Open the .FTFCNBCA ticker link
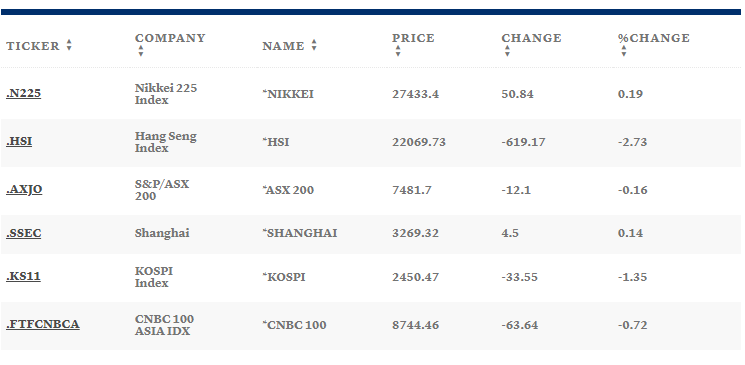This screenshot has width=745, height=365. point(43,325)
